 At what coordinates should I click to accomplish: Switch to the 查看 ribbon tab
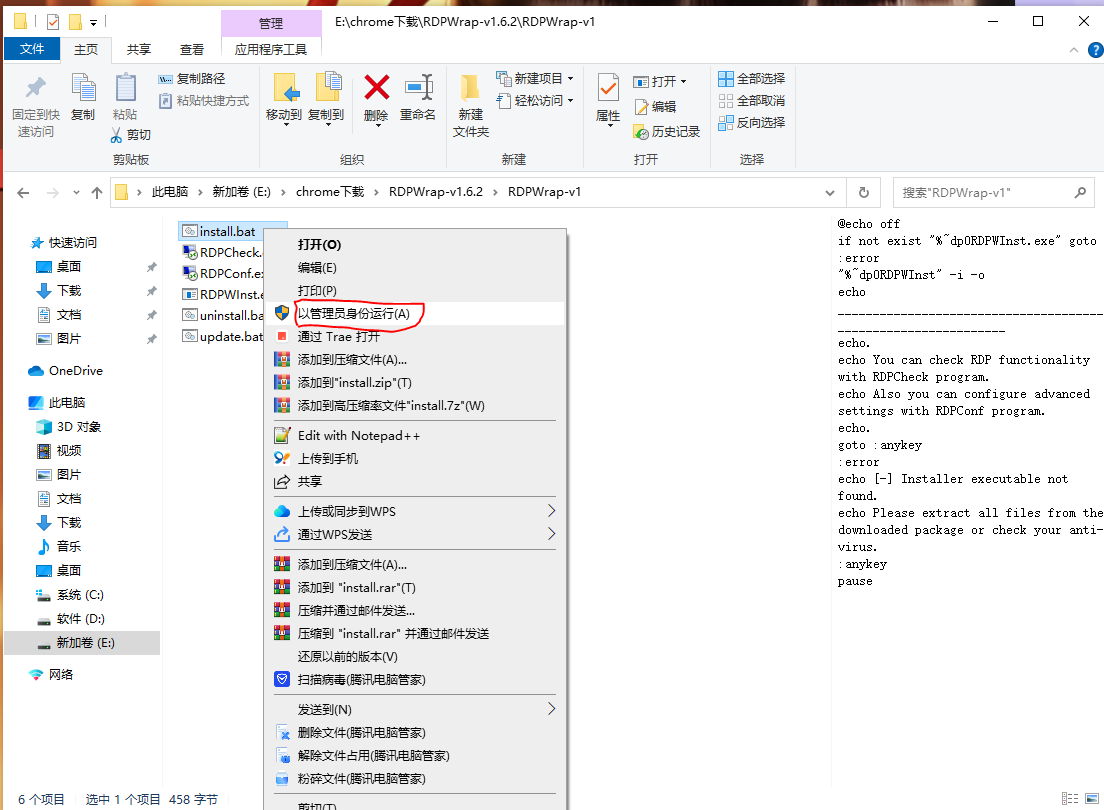coord(192,48)
